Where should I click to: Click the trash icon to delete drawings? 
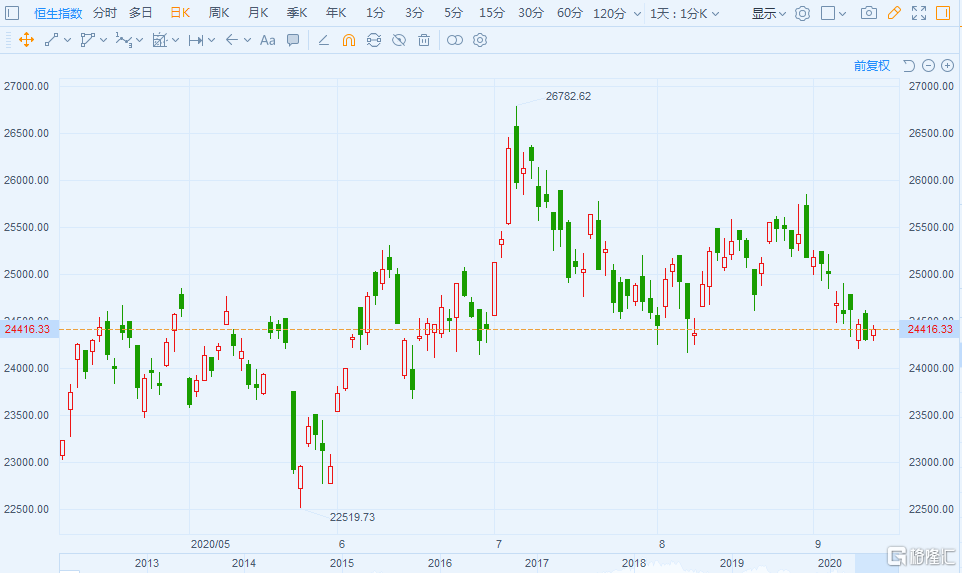click(424, 40)
